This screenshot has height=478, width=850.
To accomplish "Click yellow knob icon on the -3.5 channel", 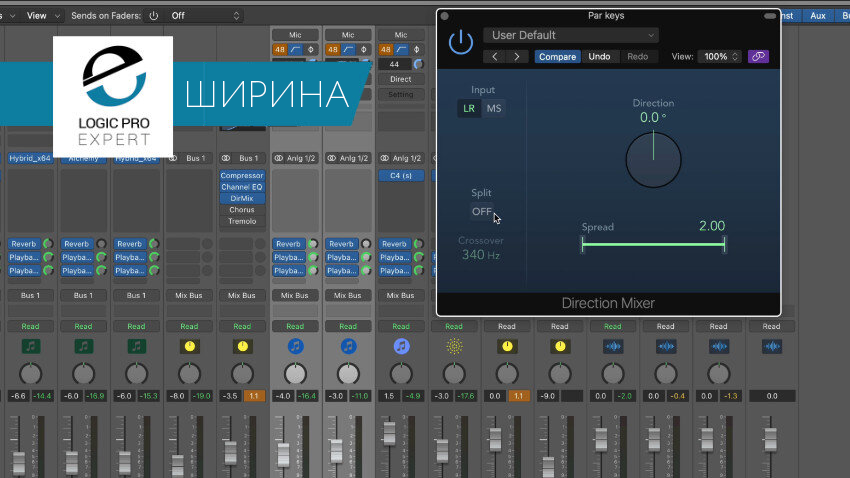I will [242, 346].
